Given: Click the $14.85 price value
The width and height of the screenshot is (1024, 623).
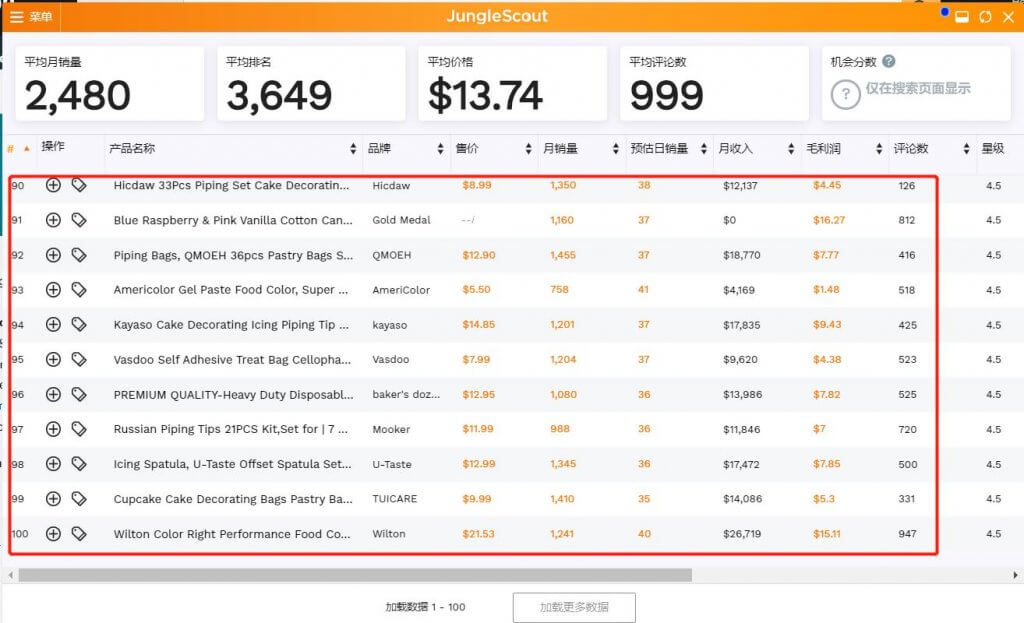Looking at the screenshot, I should [x=478, y=325].
